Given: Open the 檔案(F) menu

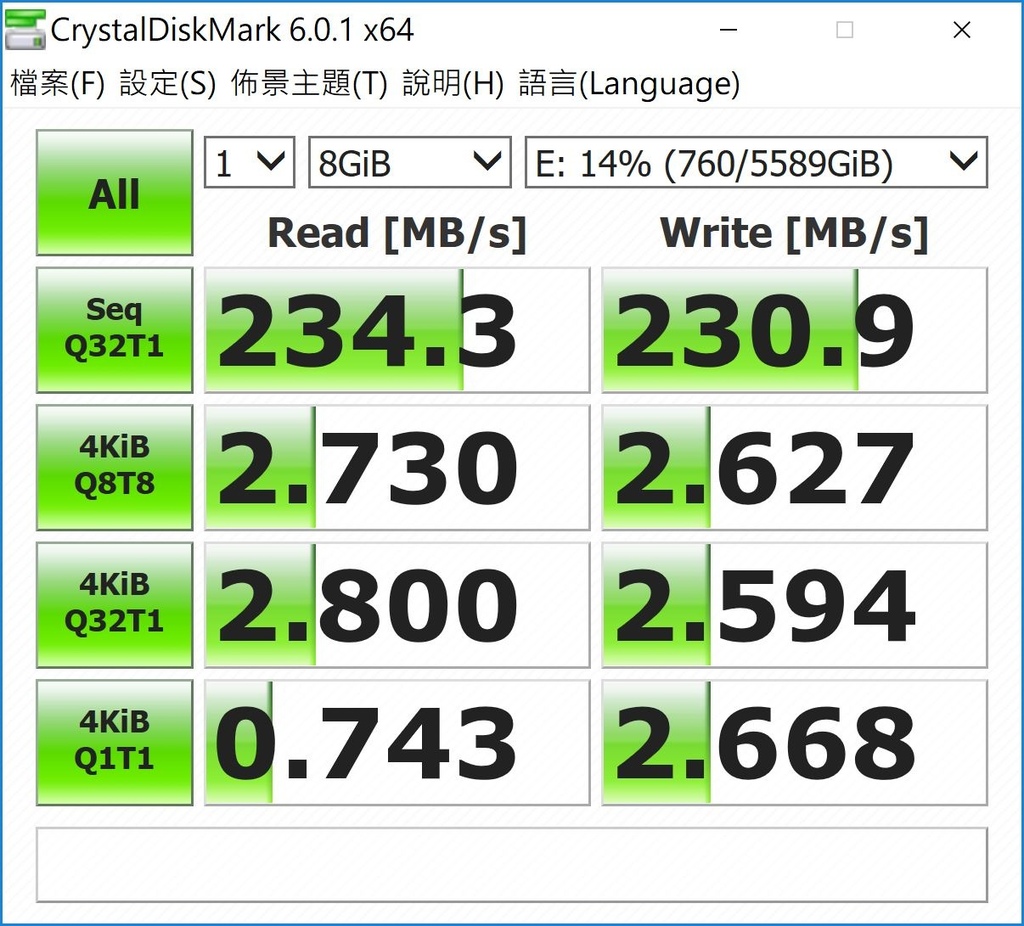Looking at the screenshot, I should click(57, 84).
